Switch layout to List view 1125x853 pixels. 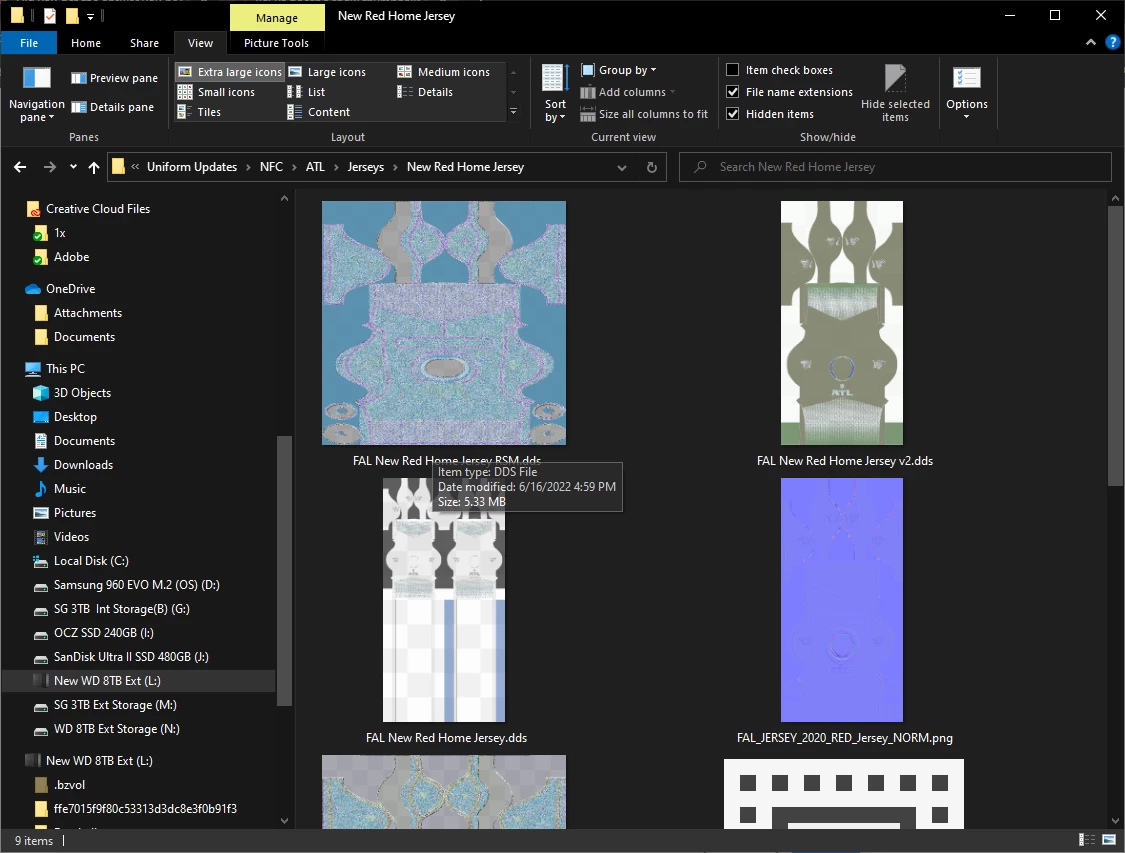click(x=306, y=92)
